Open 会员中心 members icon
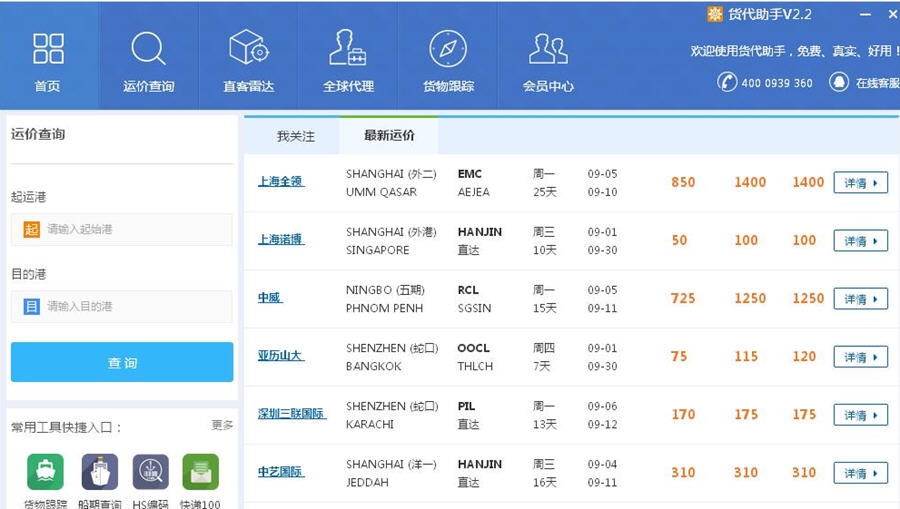Viewport: 900px width, 509px height. 548,48
